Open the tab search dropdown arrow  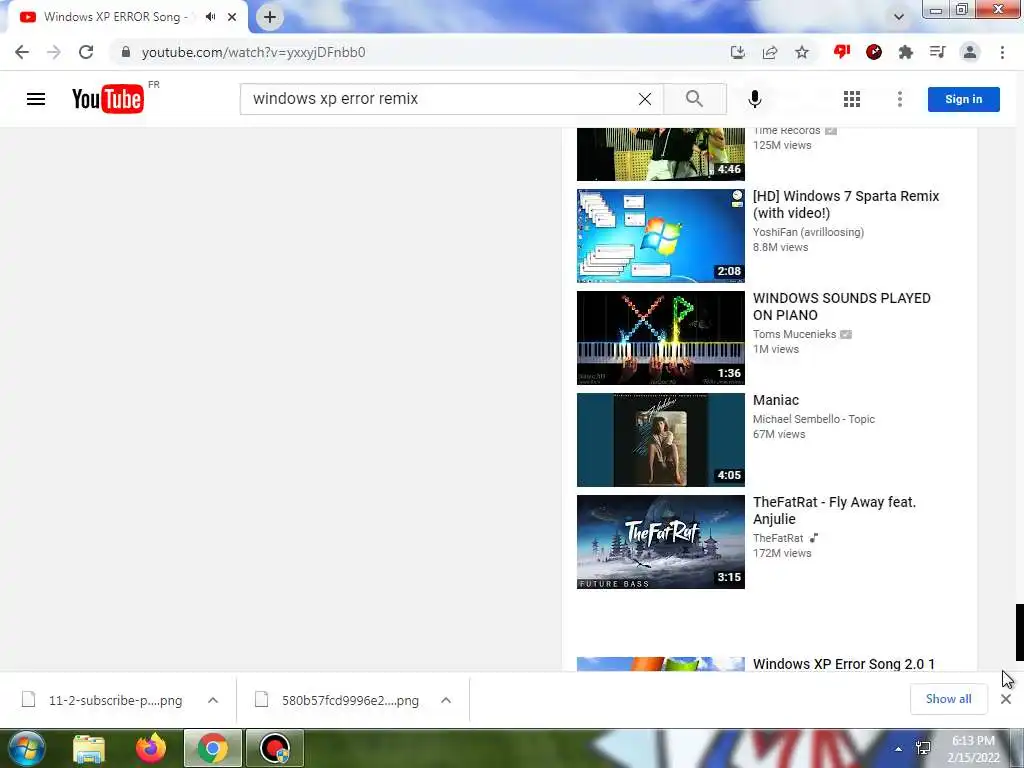(x=899, y=17)
